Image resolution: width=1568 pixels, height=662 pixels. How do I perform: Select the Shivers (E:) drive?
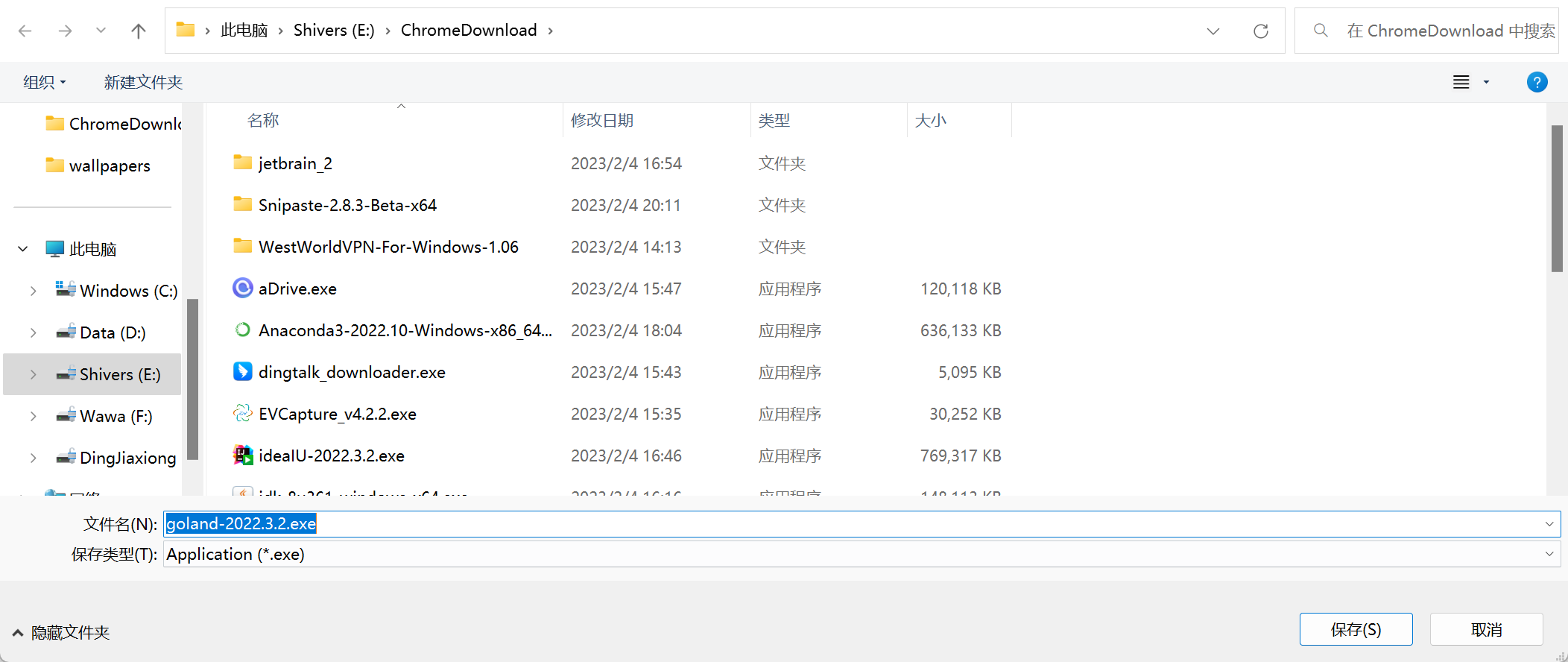point(108,374)
